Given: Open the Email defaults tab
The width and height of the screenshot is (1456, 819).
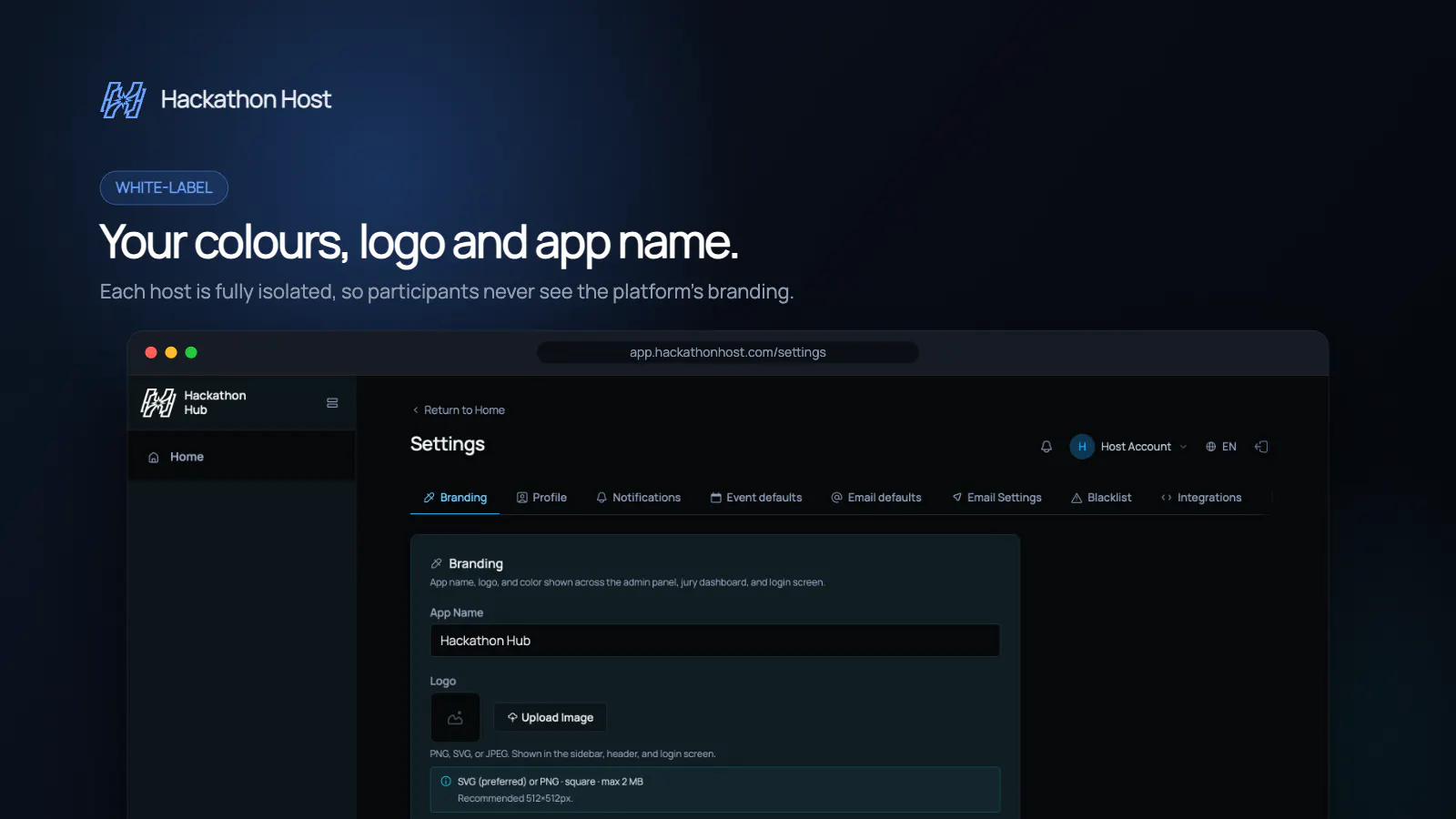Looking at the screenshot, I should click(876, 498).
